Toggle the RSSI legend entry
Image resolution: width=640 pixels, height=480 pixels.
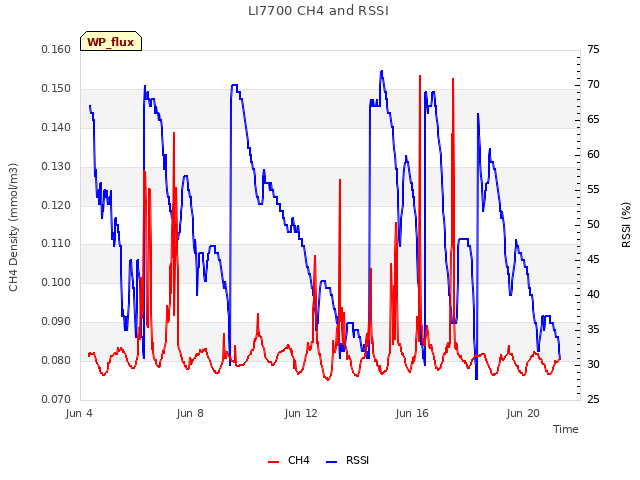[x=347, y=460]
